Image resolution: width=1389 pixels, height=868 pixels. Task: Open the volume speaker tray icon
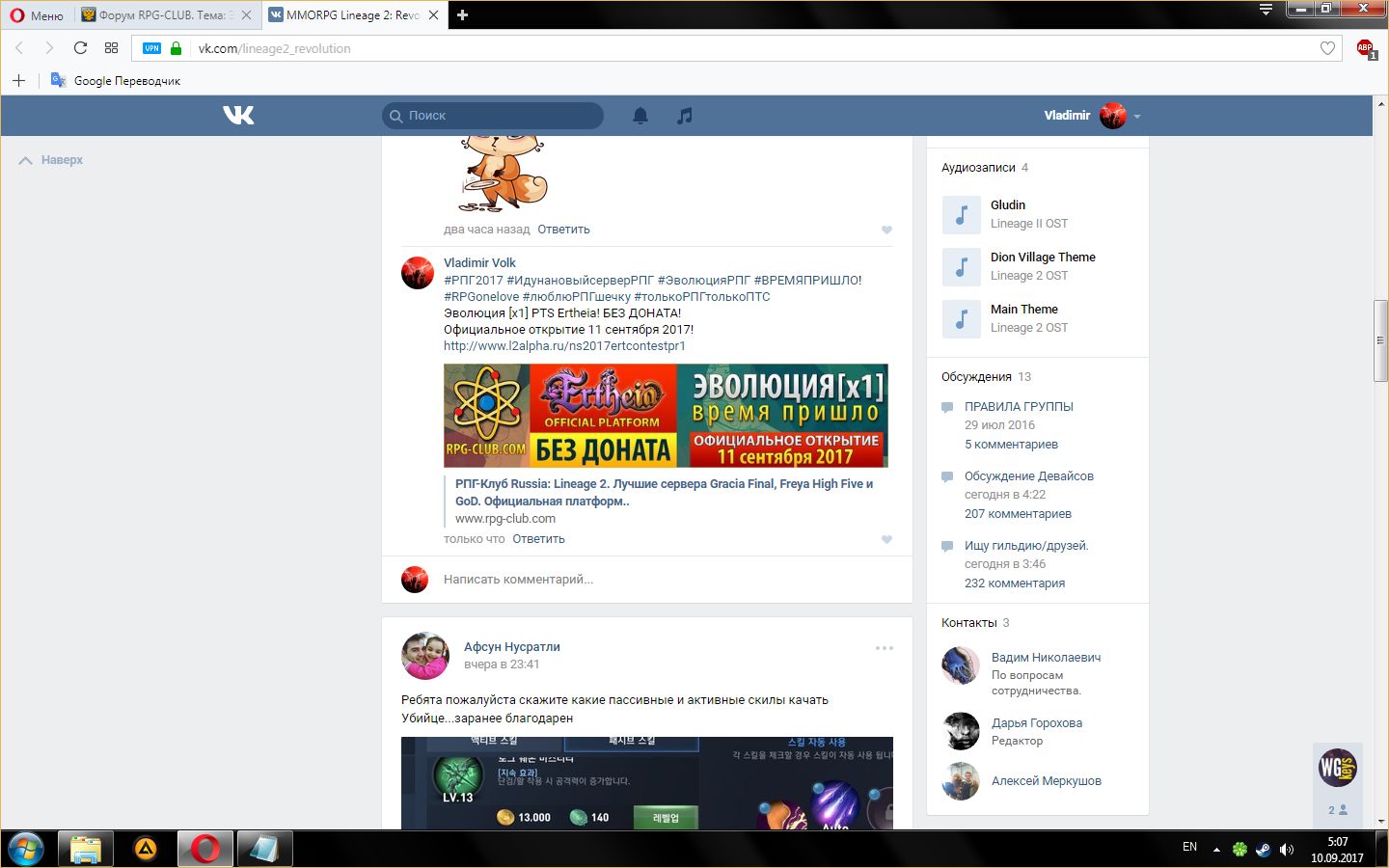[1286, 849]
